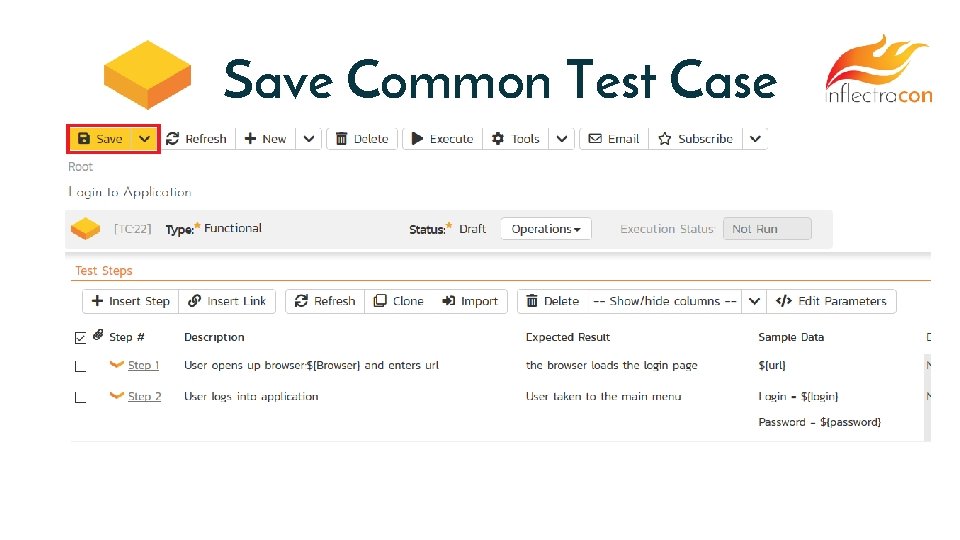Click the Email envelope icon

pos(595,139)
